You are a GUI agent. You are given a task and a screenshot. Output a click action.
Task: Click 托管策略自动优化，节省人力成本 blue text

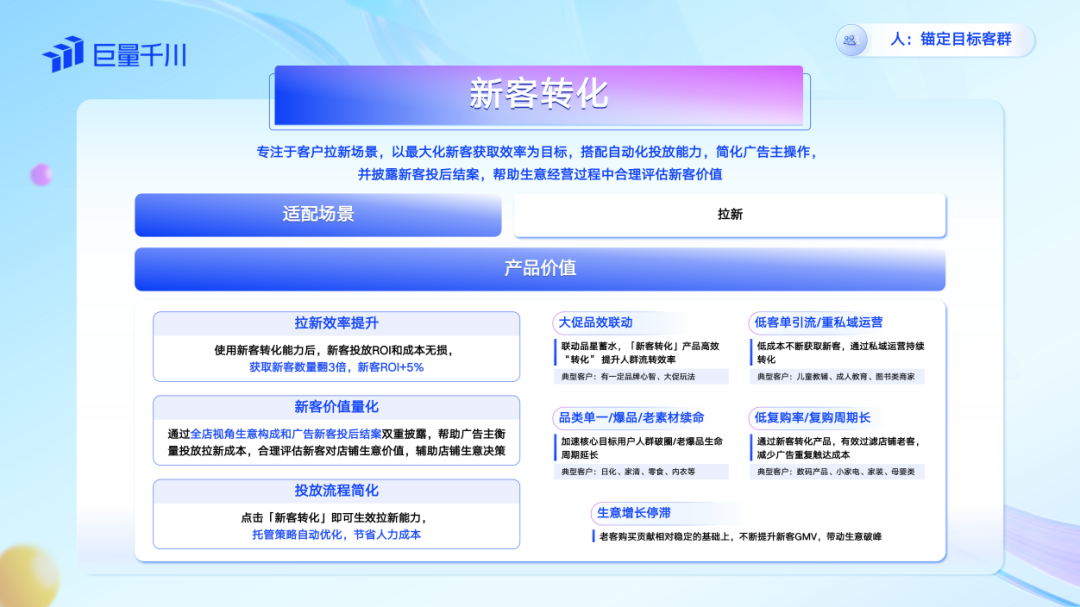coord(336,535)
